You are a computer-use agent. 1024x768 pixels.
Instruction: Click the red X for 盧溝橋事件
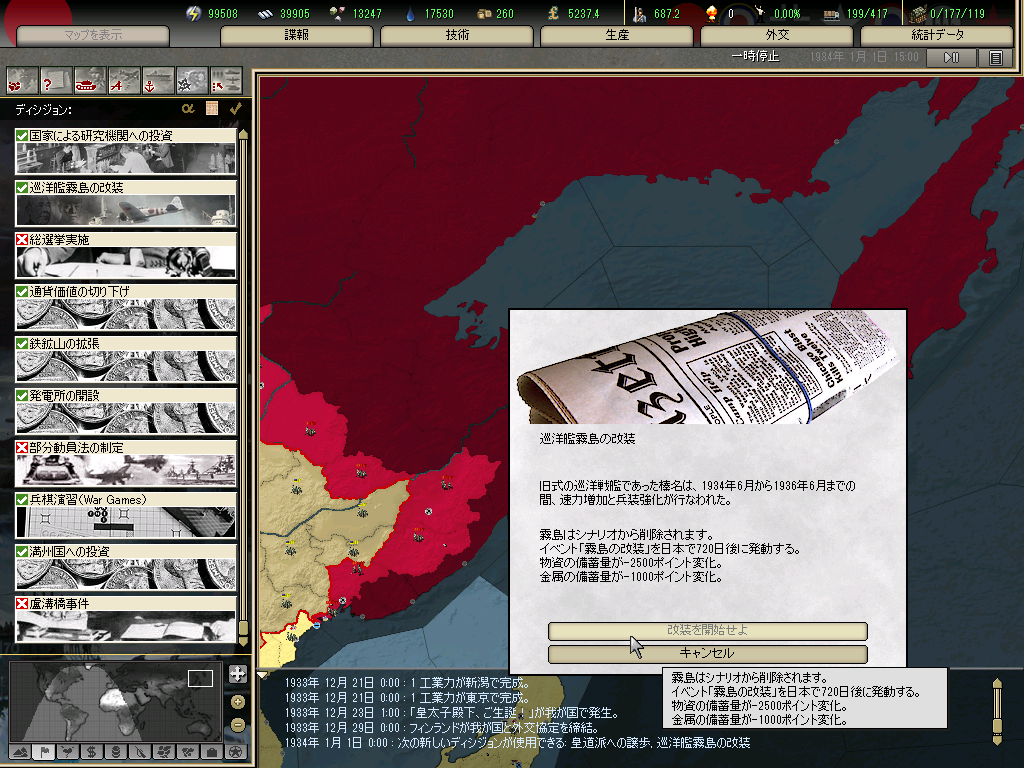(22, 604)
